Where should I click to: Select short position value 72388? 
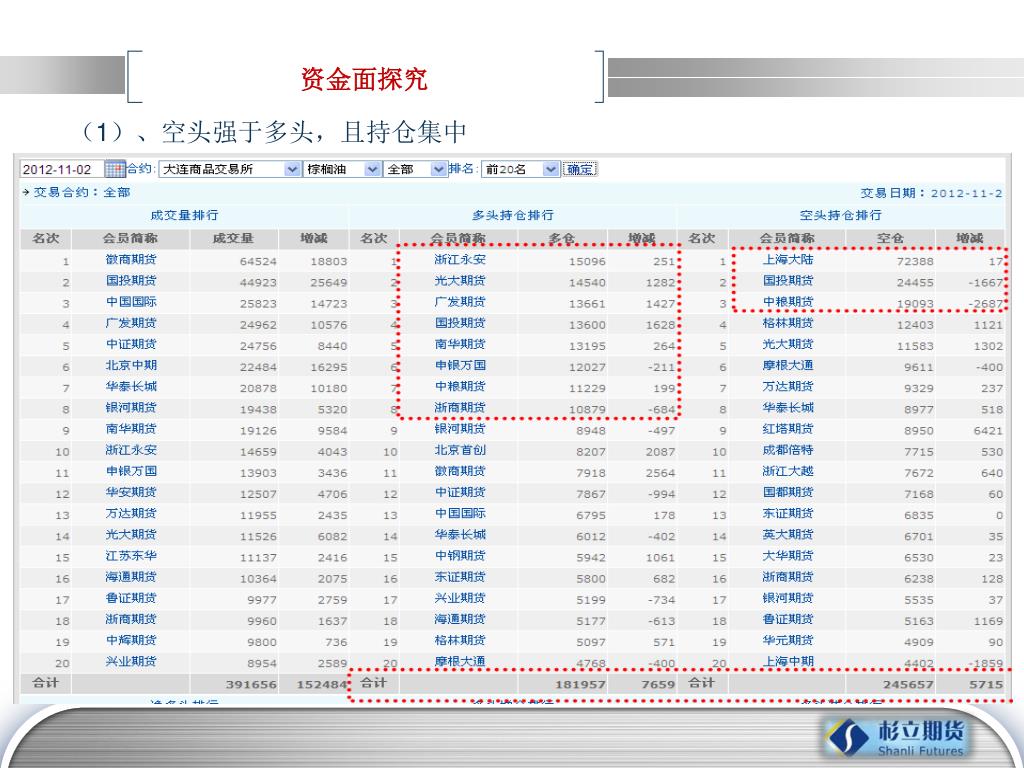click(914, 262)
